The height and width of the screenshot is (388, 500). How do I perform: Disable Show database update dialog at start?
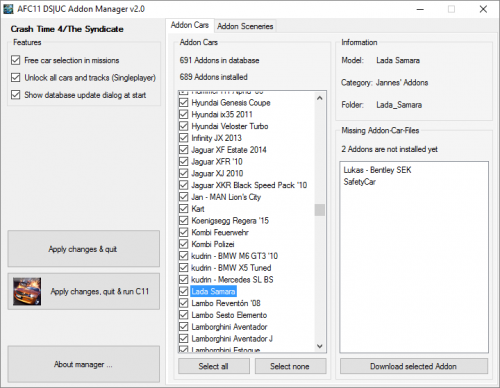coord(15,95)
